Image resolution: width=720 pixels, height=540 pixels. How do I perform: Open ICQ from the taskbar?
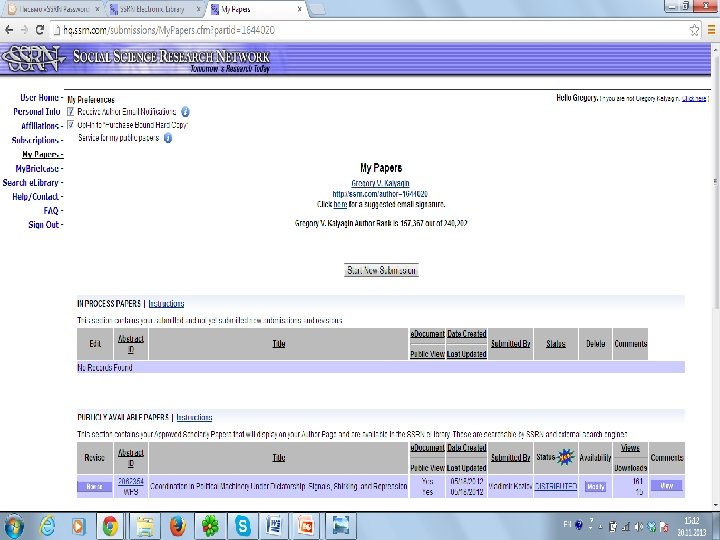click(x=211, y=526)
